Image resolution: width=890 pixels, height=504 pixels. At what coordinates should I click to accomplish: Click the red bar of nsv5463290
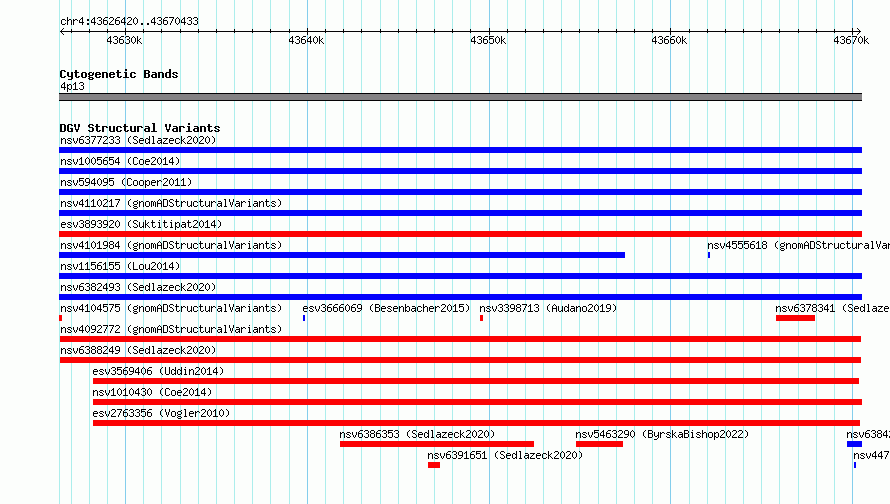coord(599,444)
